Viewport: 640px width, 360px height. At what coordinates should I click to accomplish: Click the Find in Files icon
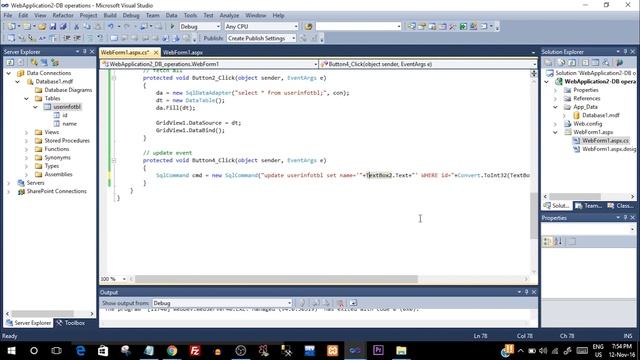click(309, 27)
